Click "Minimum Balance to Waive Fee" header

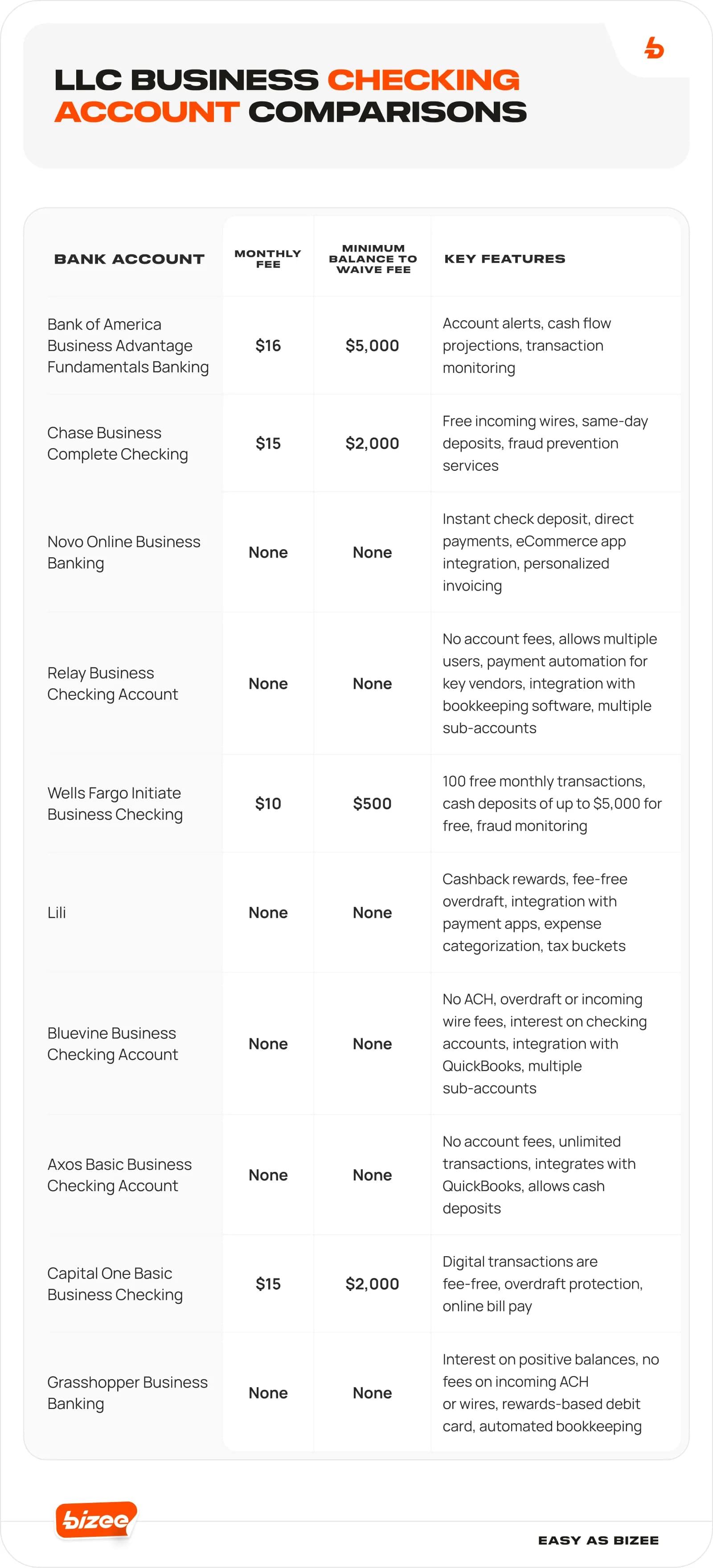click(373, 259)
